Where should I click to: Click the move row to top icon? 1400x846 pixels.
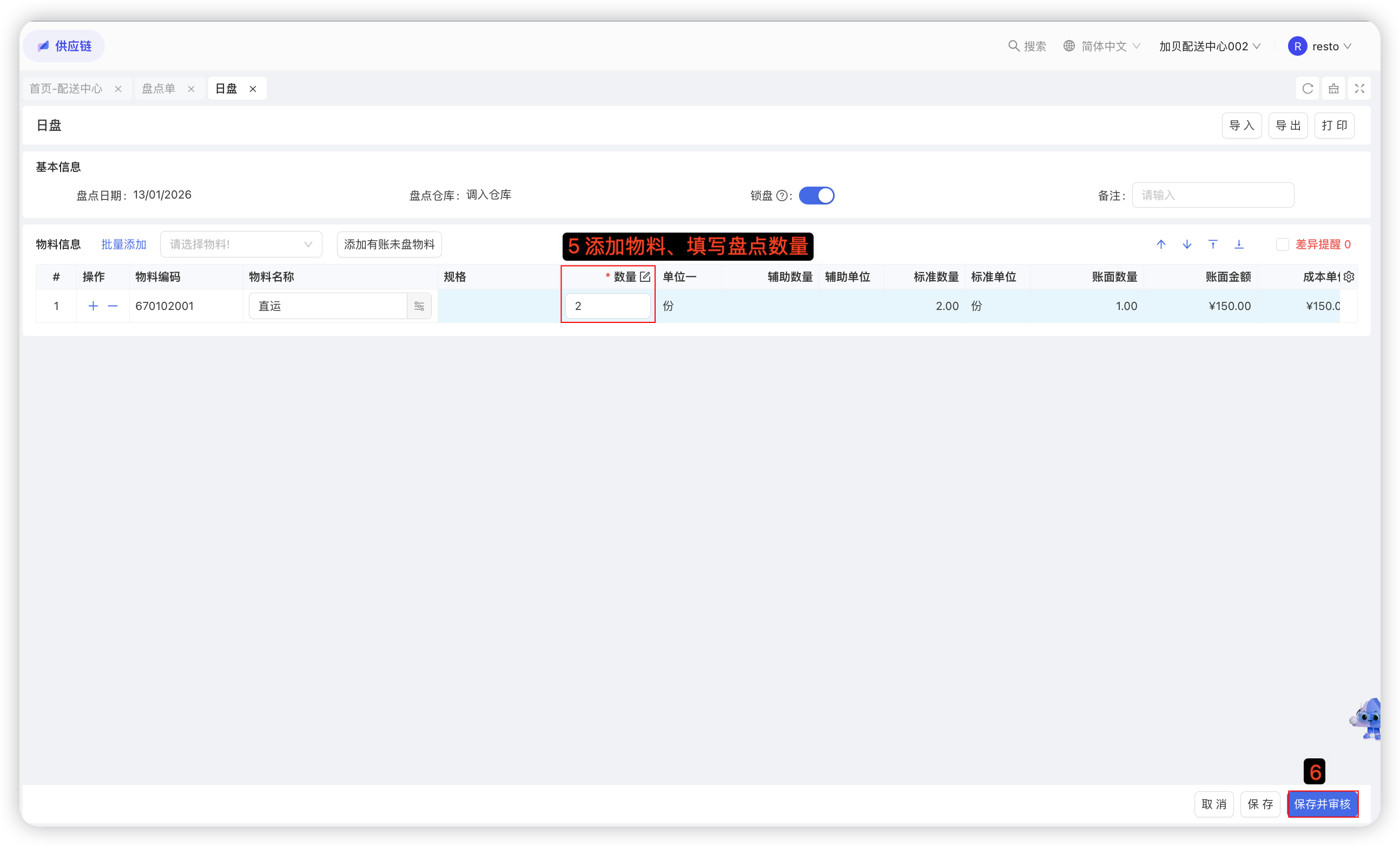[x=1213, y=244]
